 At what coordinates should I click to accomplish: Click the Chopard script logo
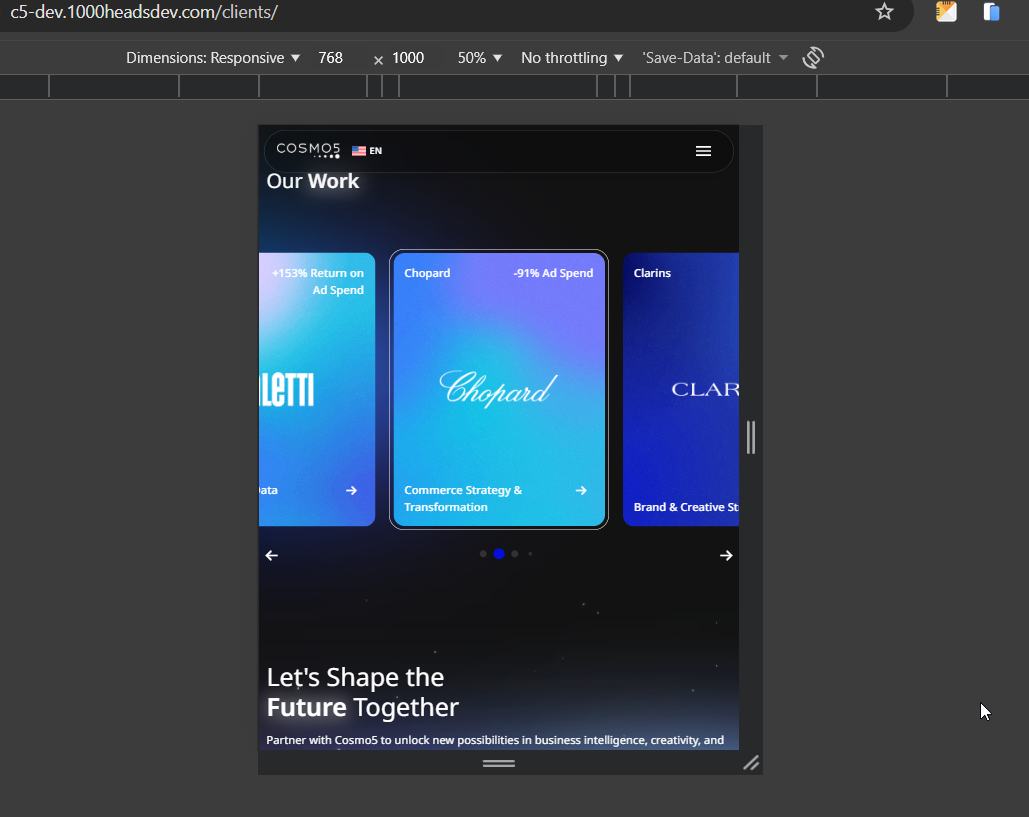(x=498, y=388)
